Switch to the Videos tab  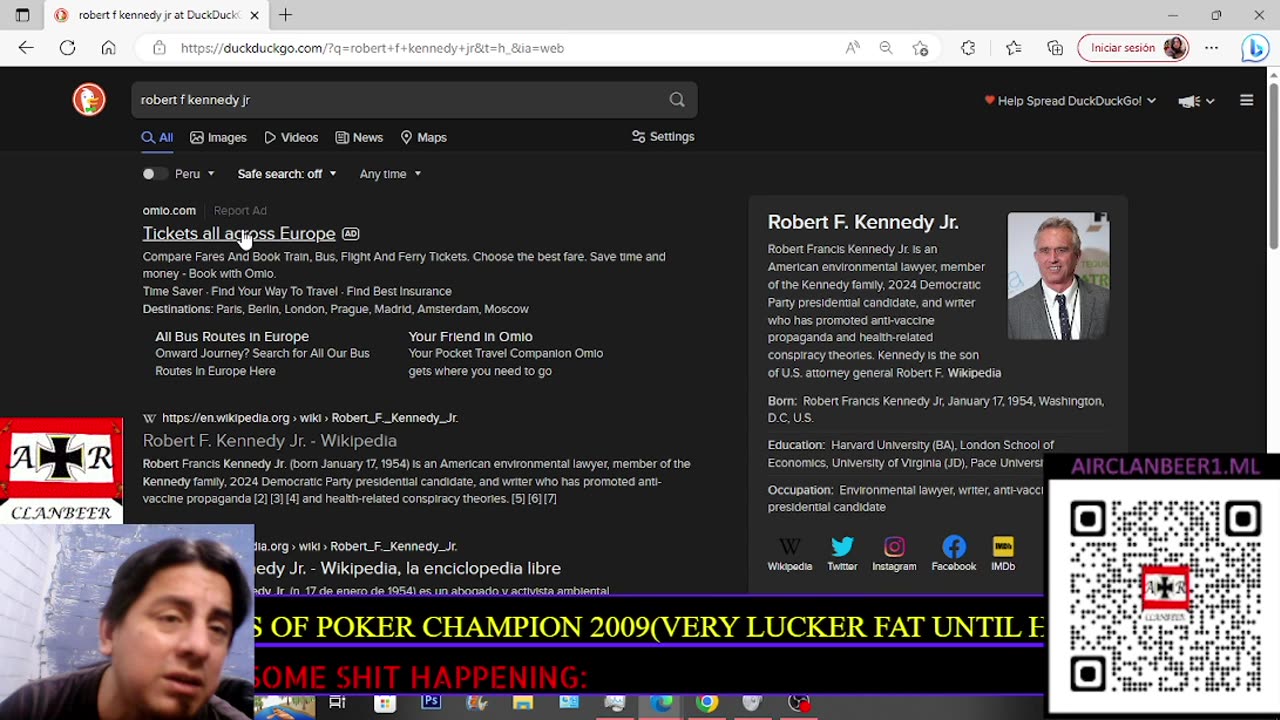tap(291, 138)
